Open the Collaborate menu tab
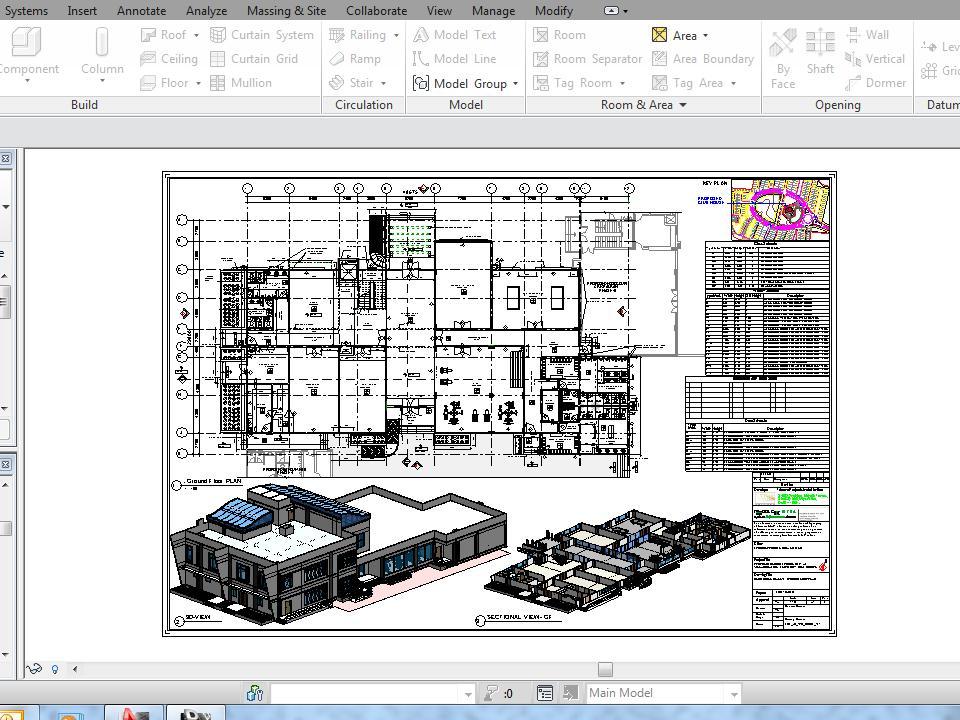Viewport: 960px width, 720px height. coord(376,11)
